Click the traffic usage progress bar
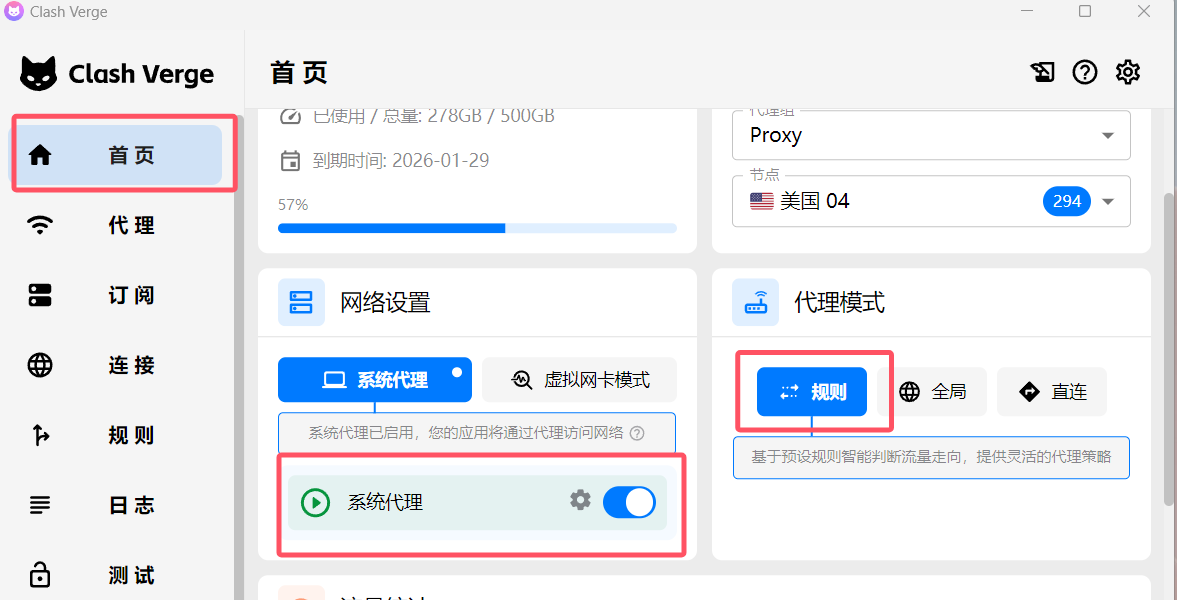The width and height of the screenshot is (1177, 600). pyautogui.click(x=477, y=228)
